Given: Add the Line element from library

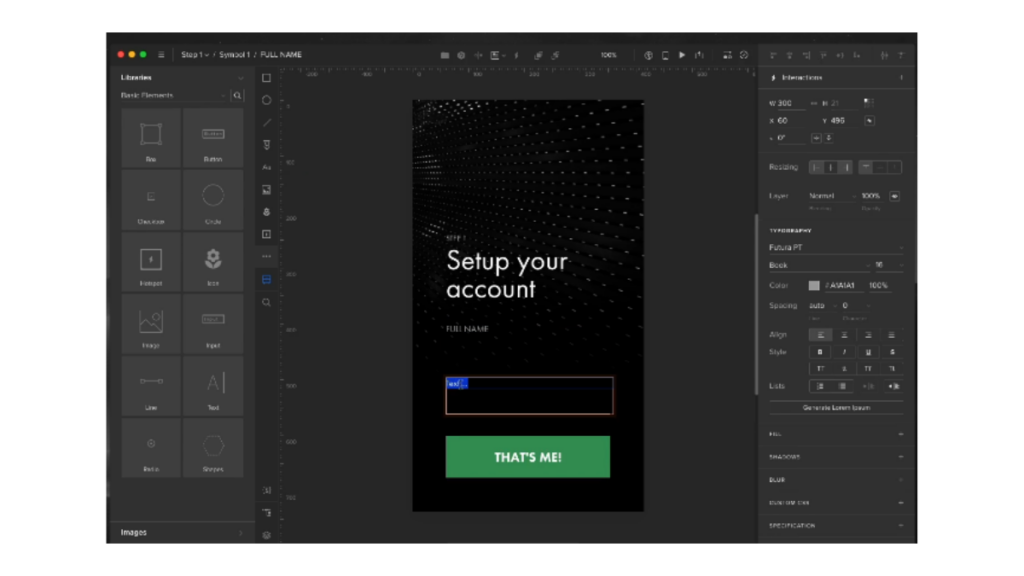Looking at the screenshot, I should pos(151,386).
